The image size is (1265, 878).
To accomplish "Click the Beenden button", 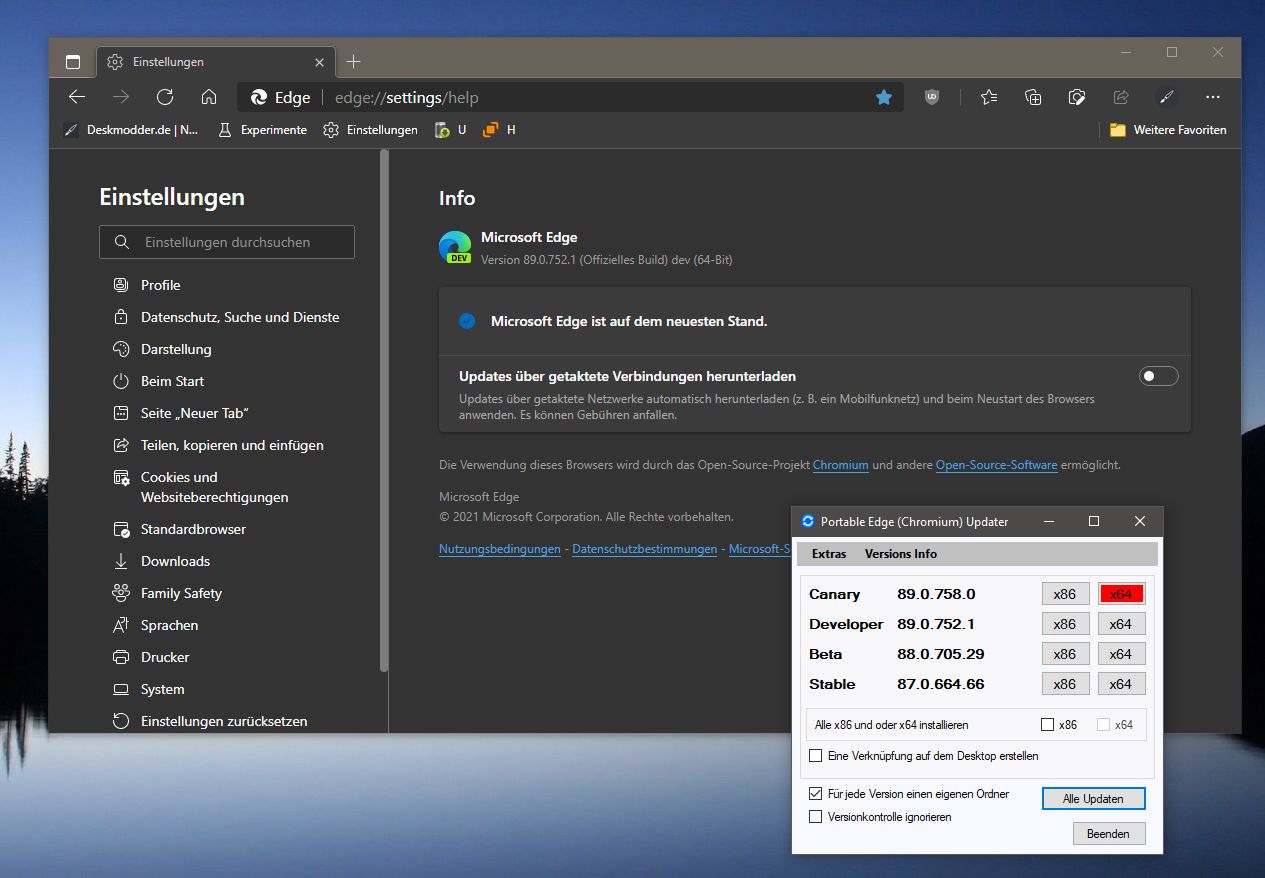I will click(x=1109, y=833).
